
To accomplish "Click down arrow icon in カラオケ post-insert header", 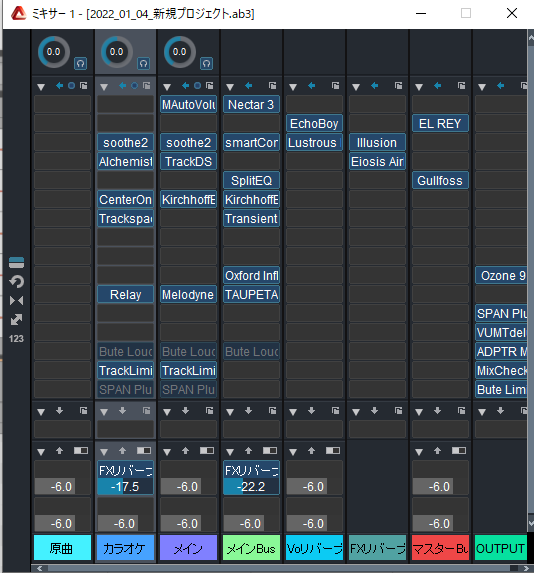I will click(122, 411).
